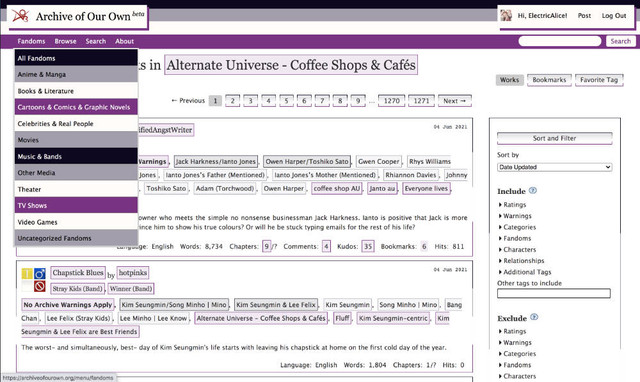The image size is (640, 382).
Task: Open the Kudos count 35 link
Action: pos(368,247)
